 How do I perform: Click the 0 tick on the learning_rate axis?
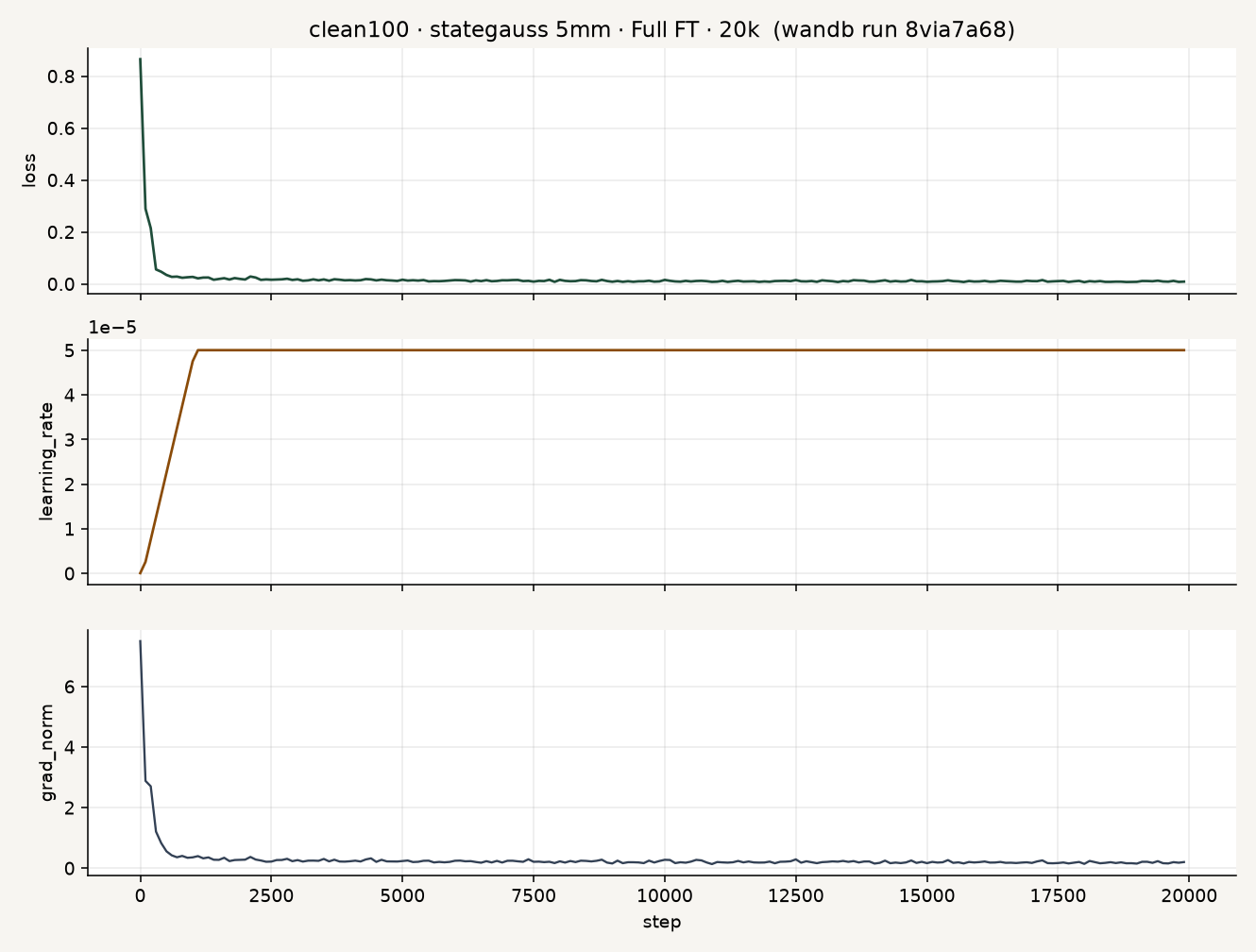(x=70, y=573)
